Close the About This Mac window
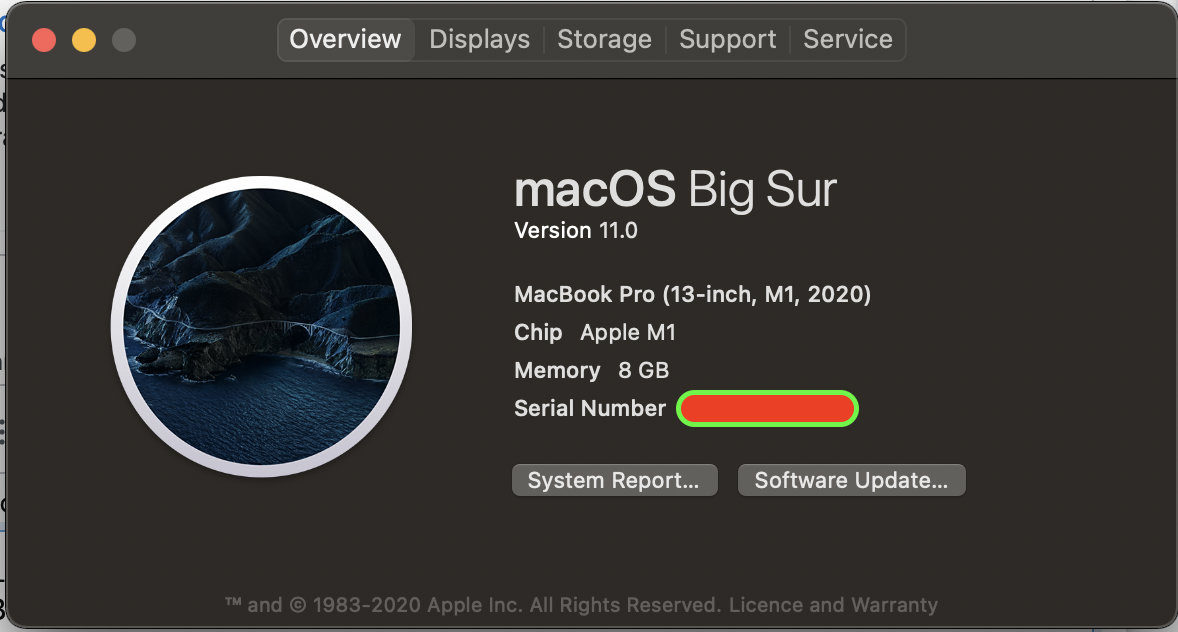This screenshot has height=632, width=1178. (x=44, y=40)
